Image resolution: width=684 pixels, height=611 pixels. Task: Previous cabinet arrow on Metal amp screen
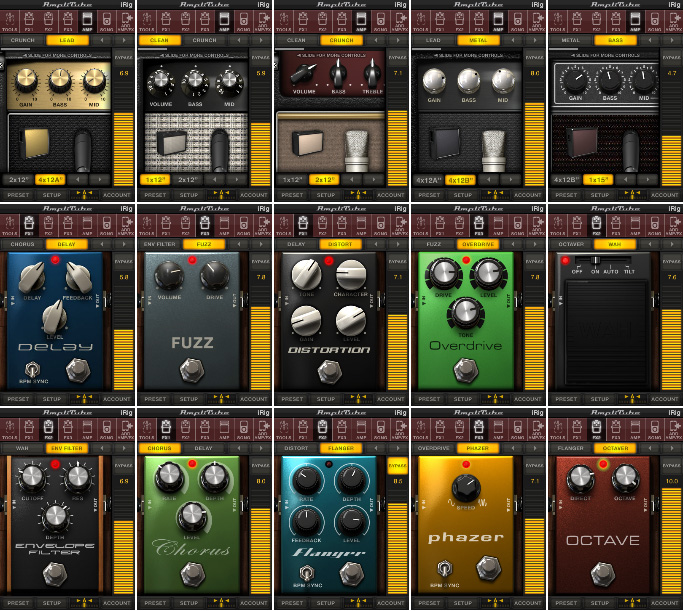(x=489, y=179)
